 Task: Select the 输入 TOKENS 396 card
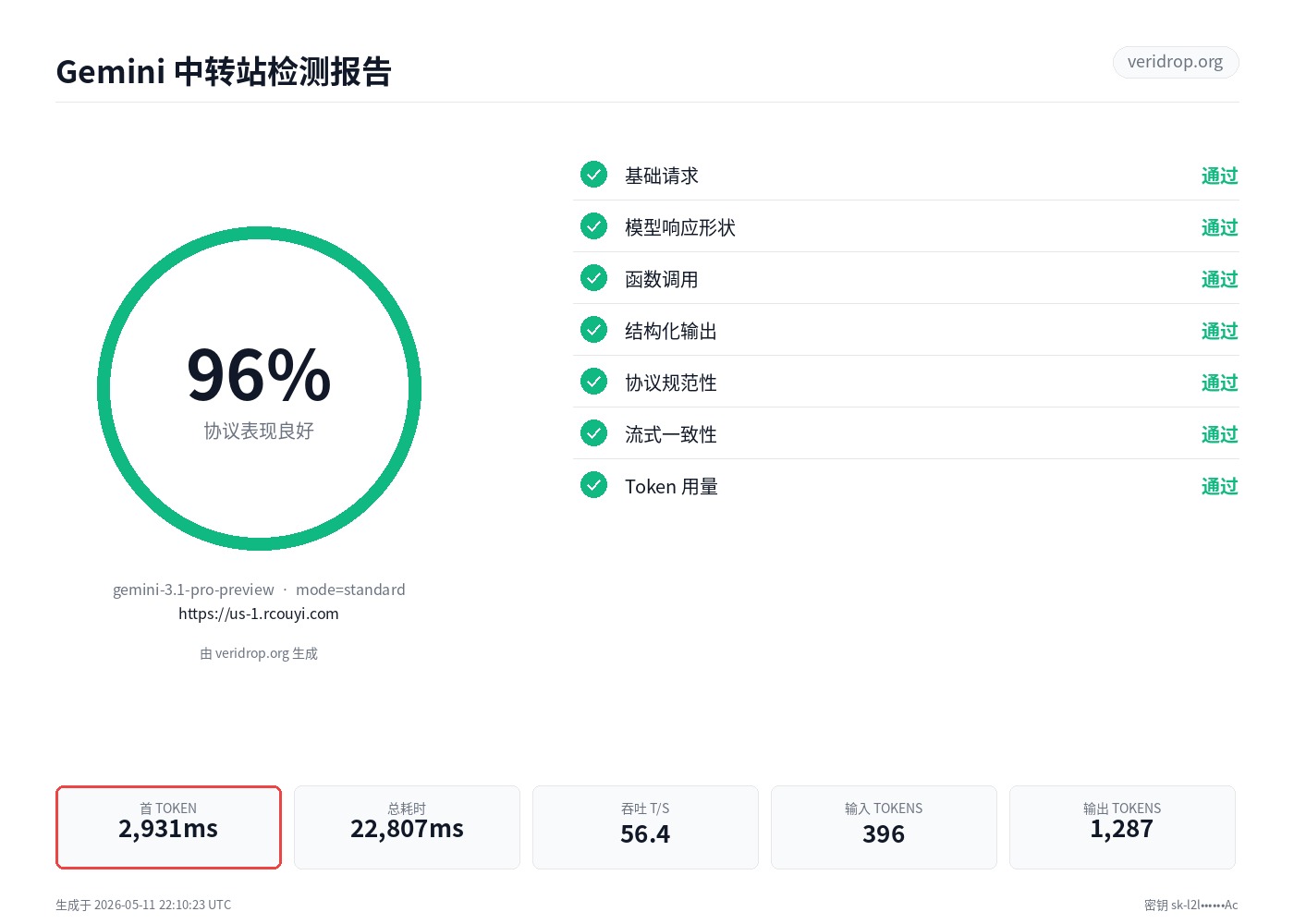[884, 827]
